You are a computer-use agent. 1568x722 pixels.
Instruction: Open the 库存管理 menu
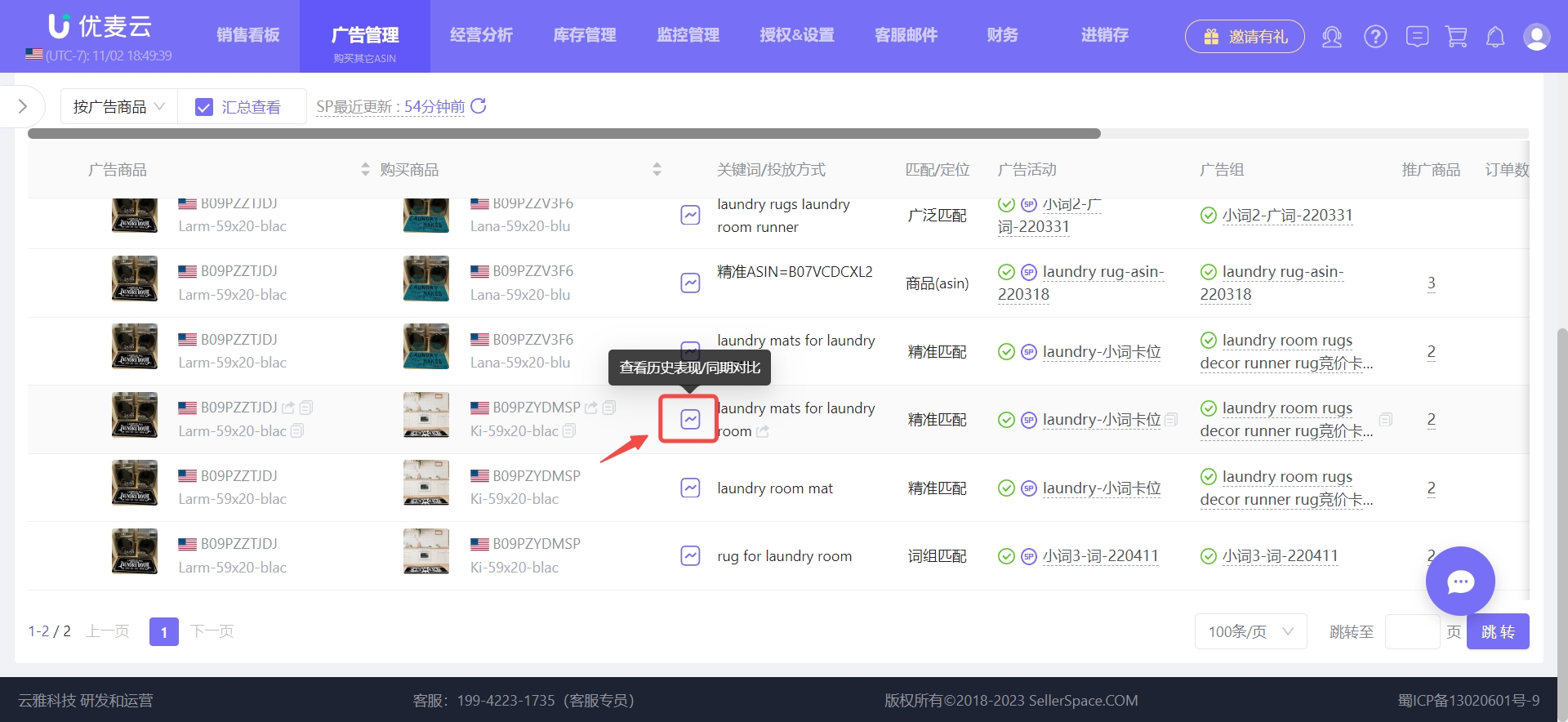[585, 35]
